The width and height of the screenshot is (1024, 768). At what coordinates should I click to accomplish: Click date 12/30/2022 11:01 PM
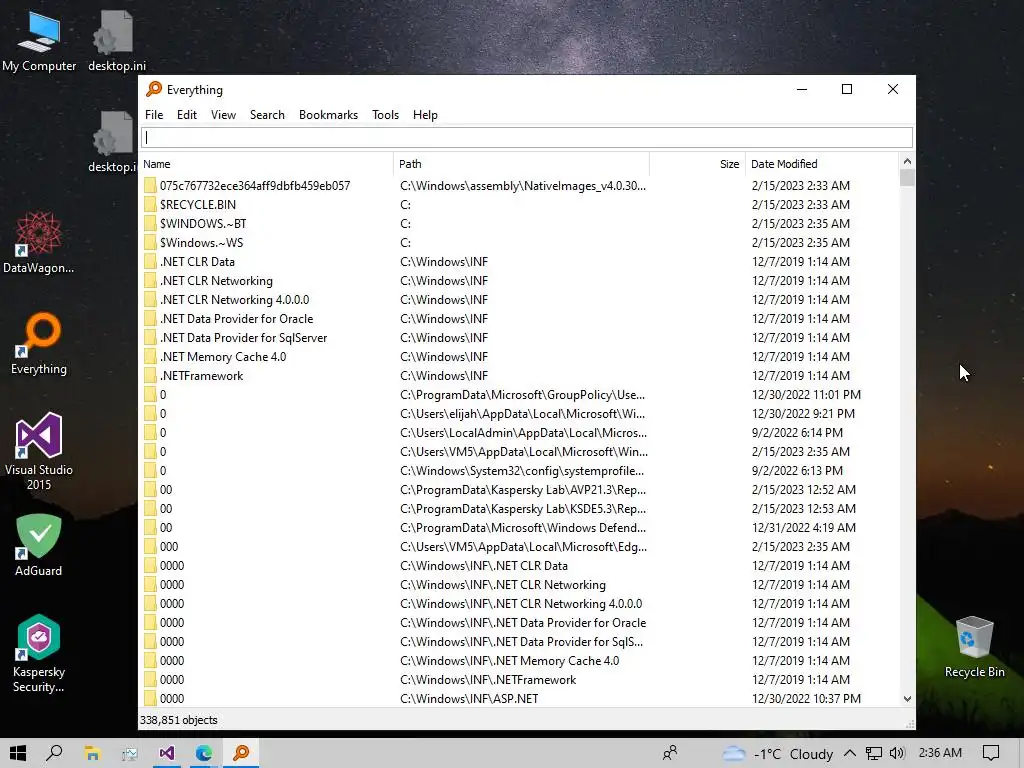[x=807, y=394]
